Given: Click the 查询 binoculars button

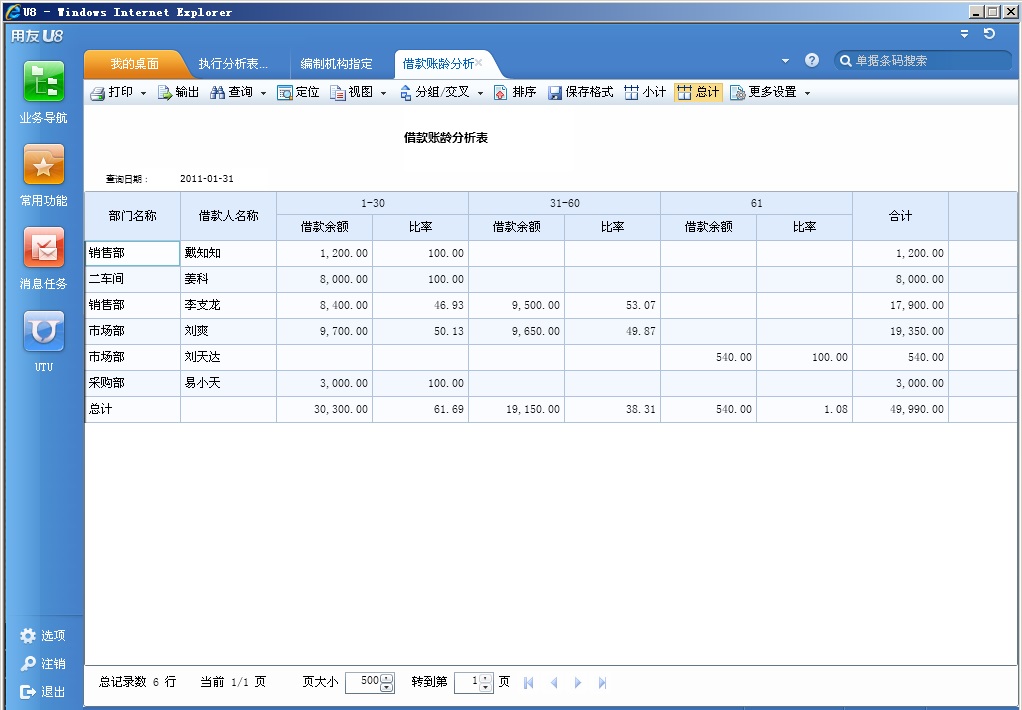Looking at the screenshot, I should tap(231, 93).
